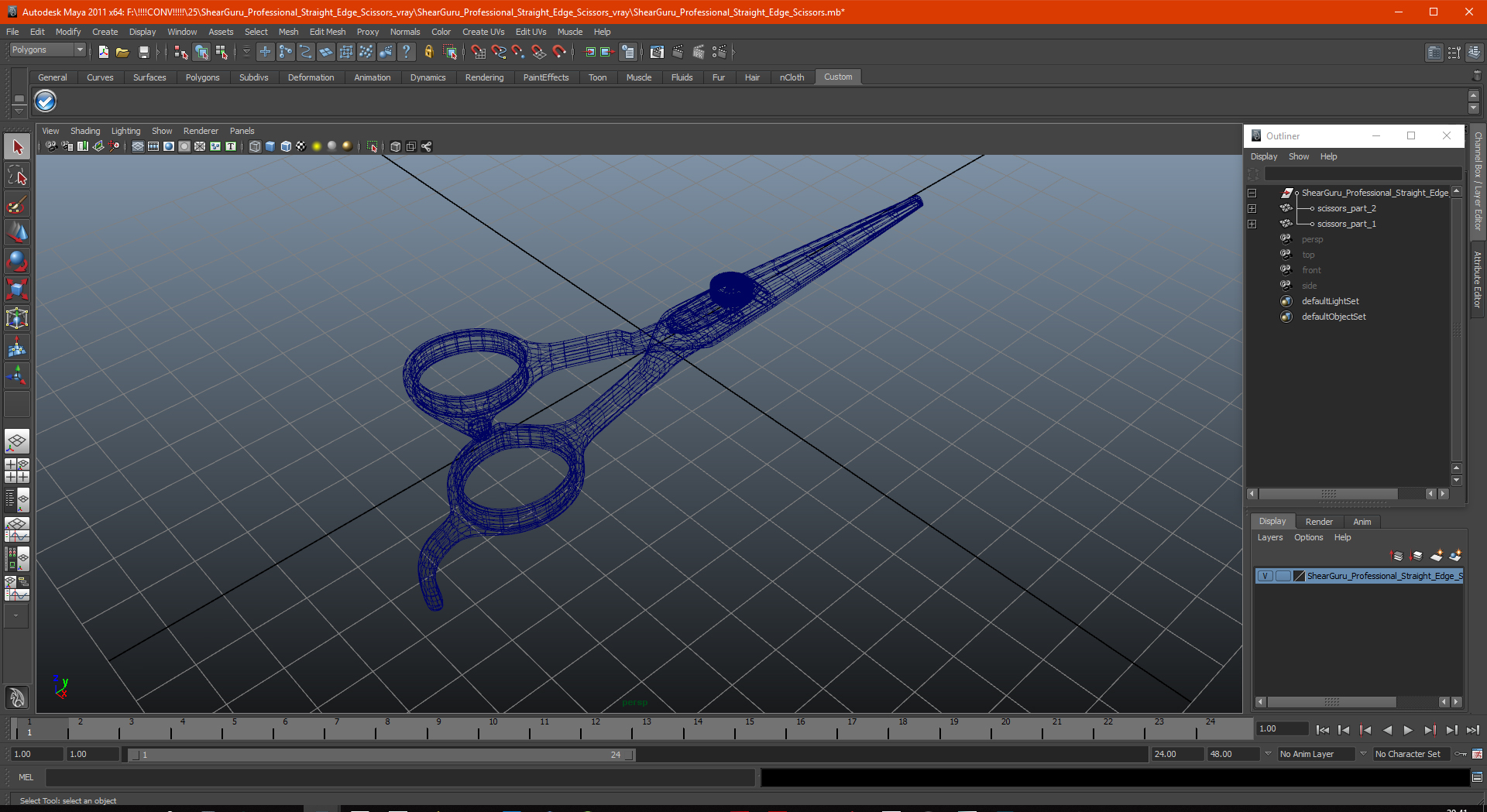Toggle lock current selection icon
This screenshot has width=1487, height=812.
point(428,52)
